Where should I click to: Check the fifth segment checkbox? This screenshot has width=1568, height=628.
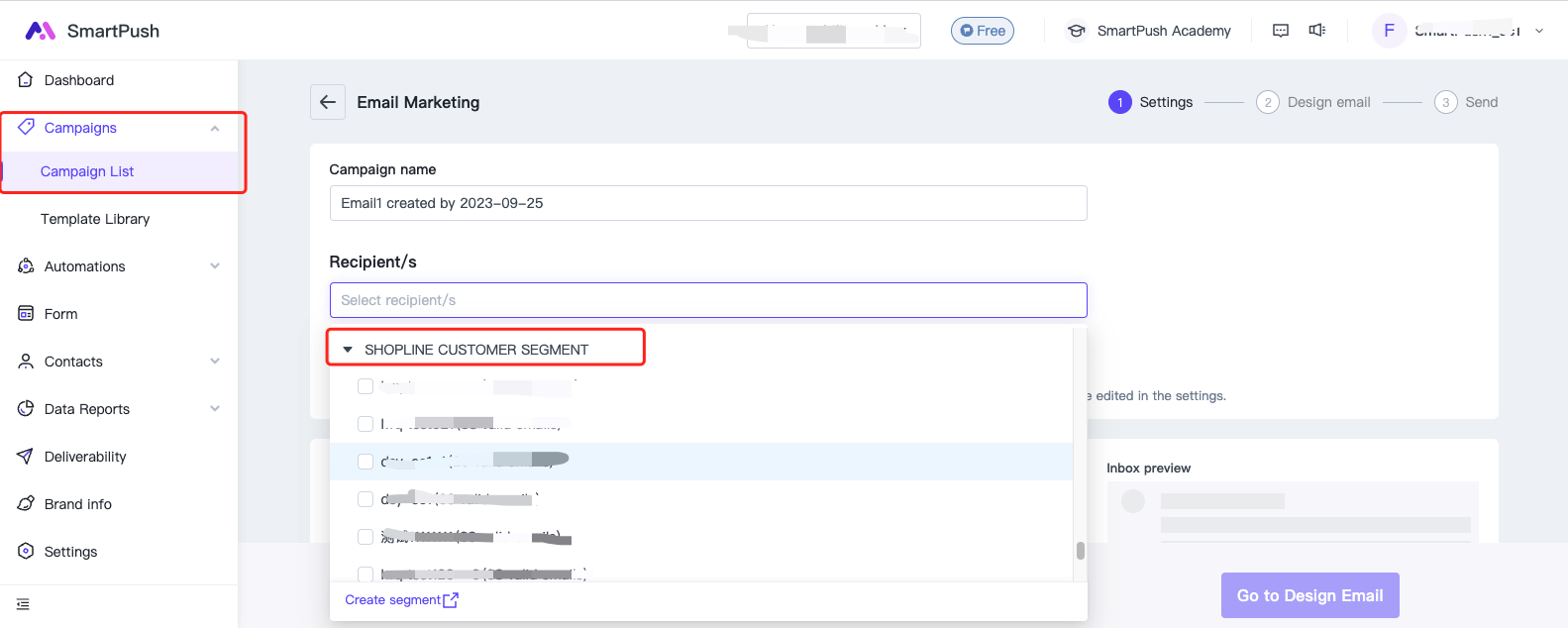pyautogui.click(x=366, y=537)
